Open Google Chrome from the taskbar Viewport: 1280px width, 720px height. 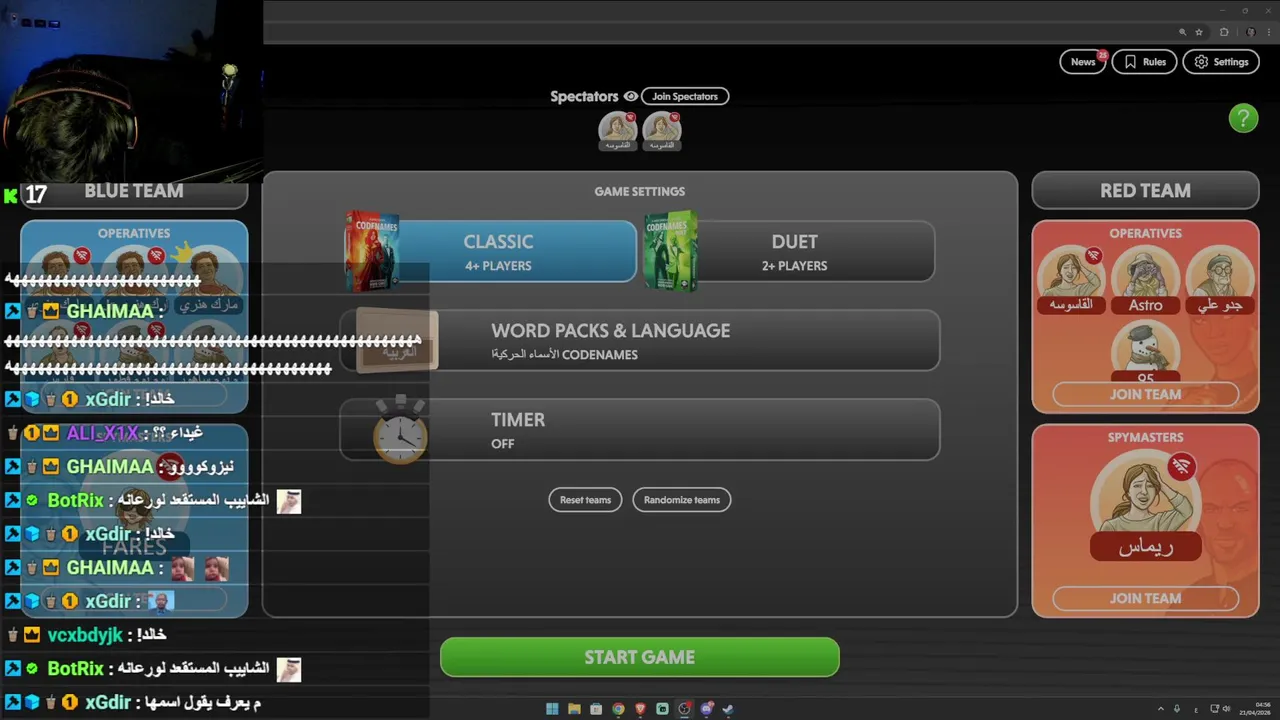pyautogui.click(x=618, y=709)
